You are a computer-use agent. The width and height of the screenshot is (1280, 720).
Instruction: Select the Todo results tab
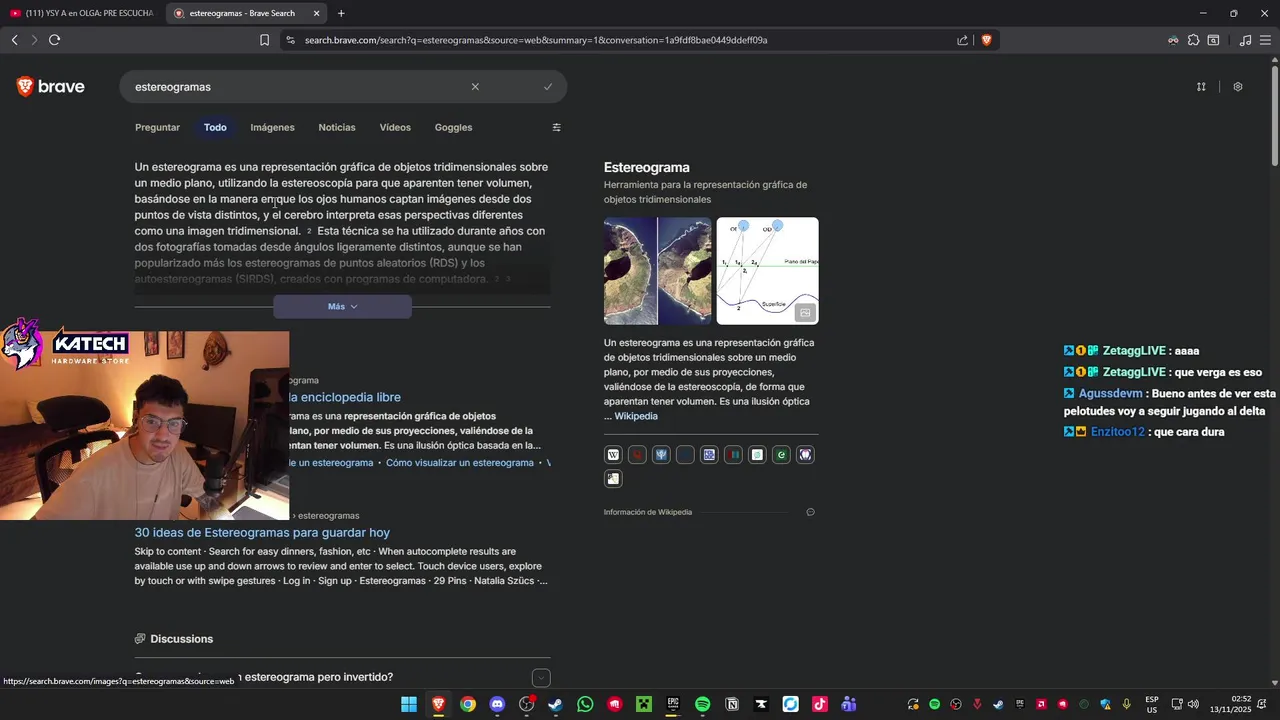pos(215,127)
